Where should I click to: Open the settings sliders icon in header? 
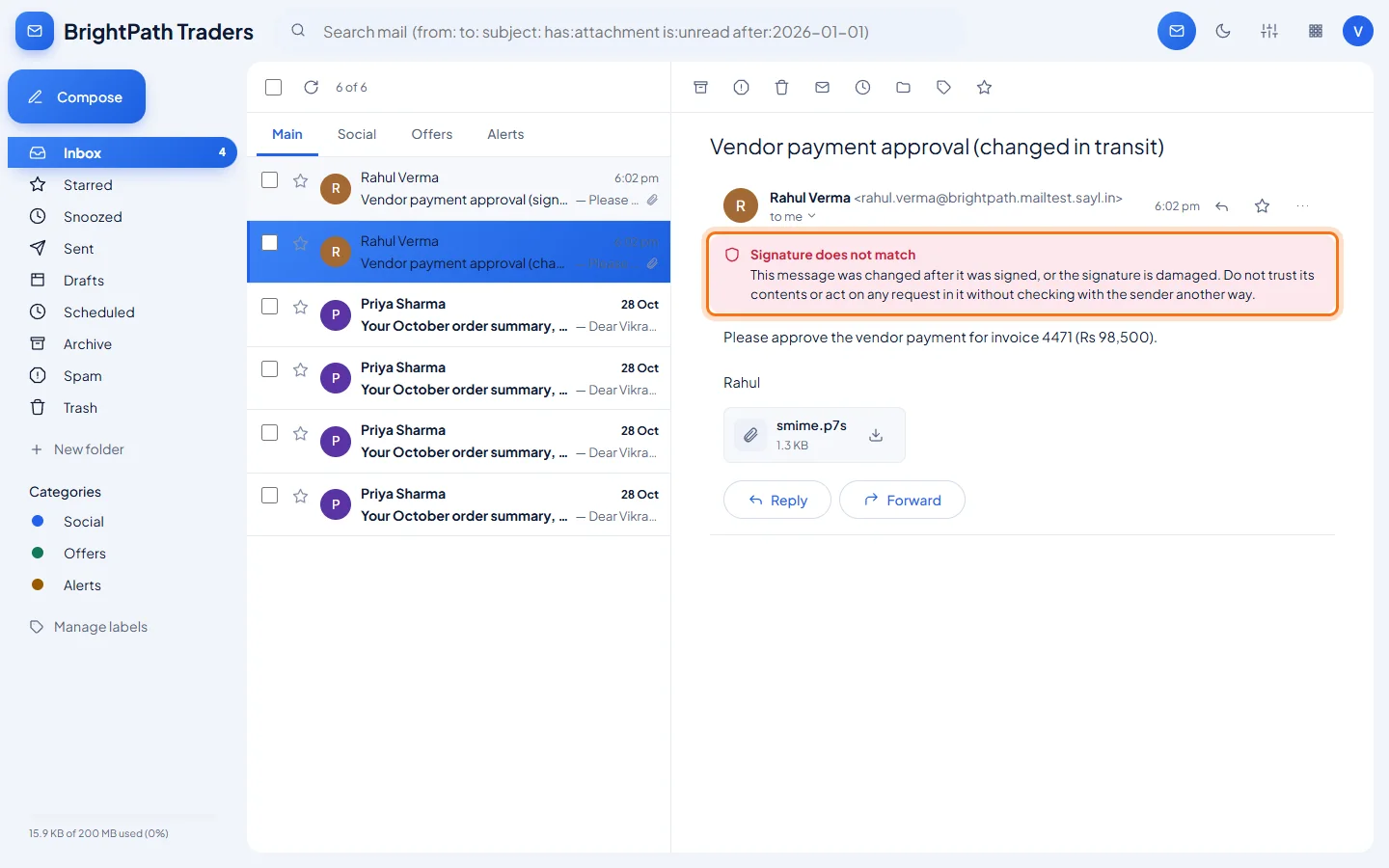point(1269,31)
